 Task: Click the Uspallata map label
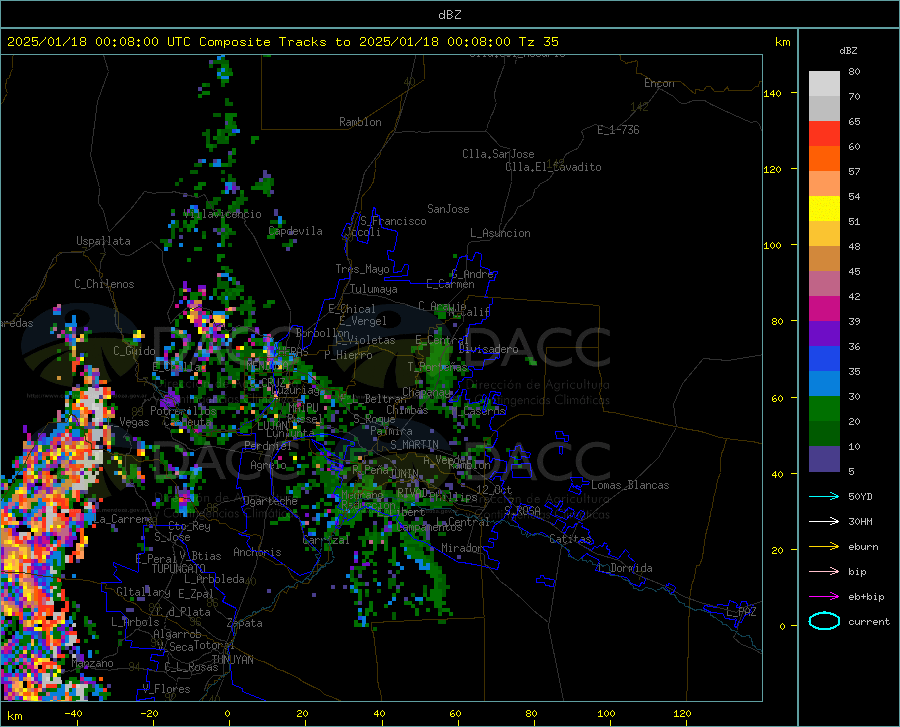coord(103,241)
